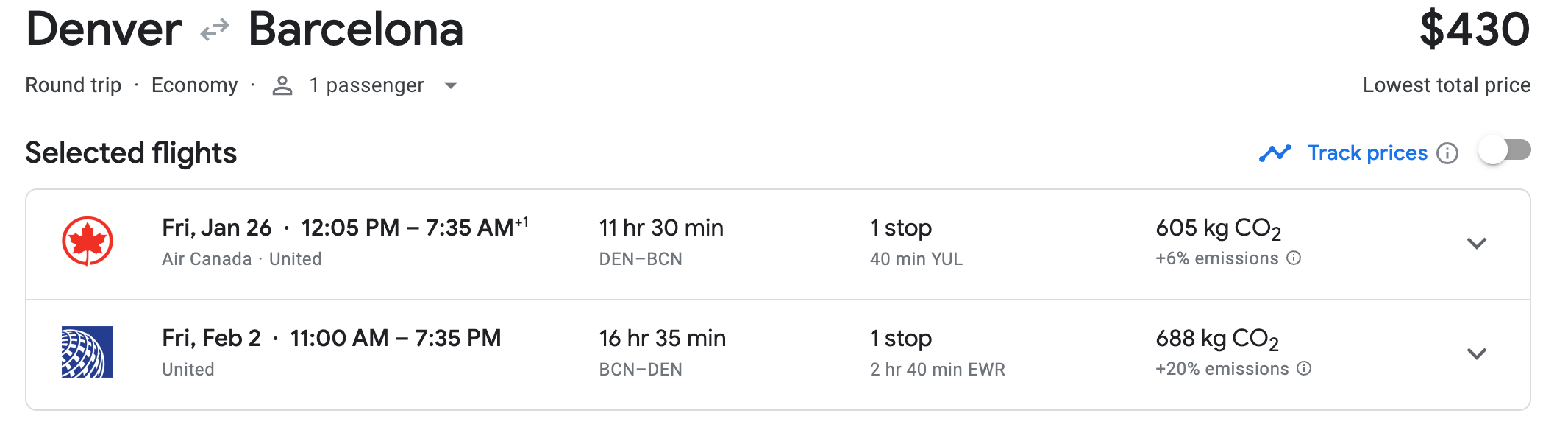The height and width of the screenshot is (430, 1568).
Task: Open info icon next to +20% emissions
Action: tap(1304, 369)
